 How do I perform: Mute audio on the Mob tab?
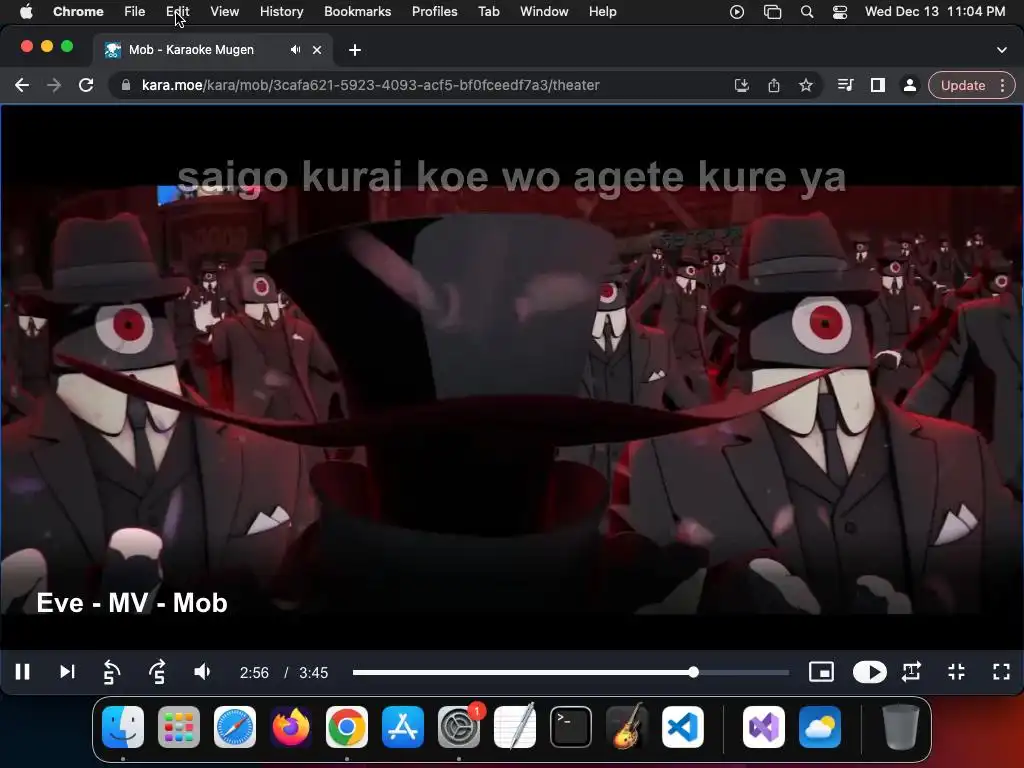[296, 50]
